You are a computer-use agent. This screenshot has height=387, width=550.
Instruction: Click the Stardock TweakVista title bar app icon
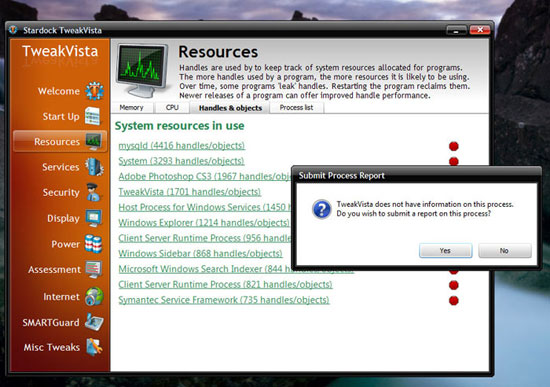[13, 30]
